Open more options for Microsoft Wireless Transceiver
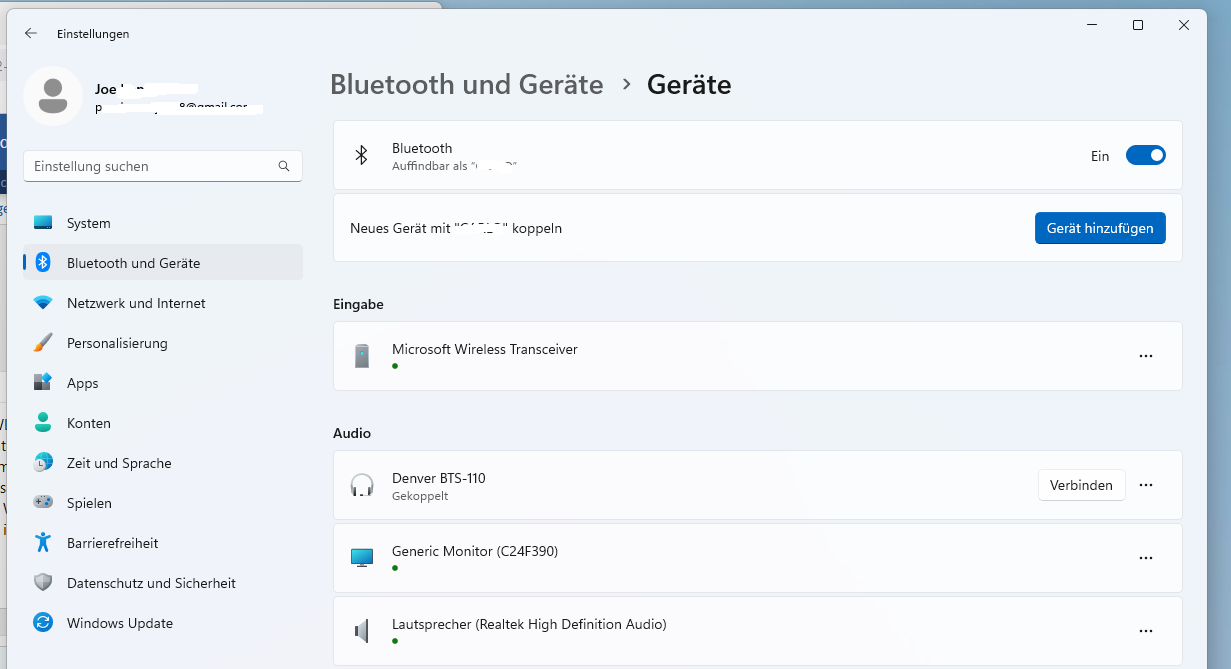 (1146, 356)
